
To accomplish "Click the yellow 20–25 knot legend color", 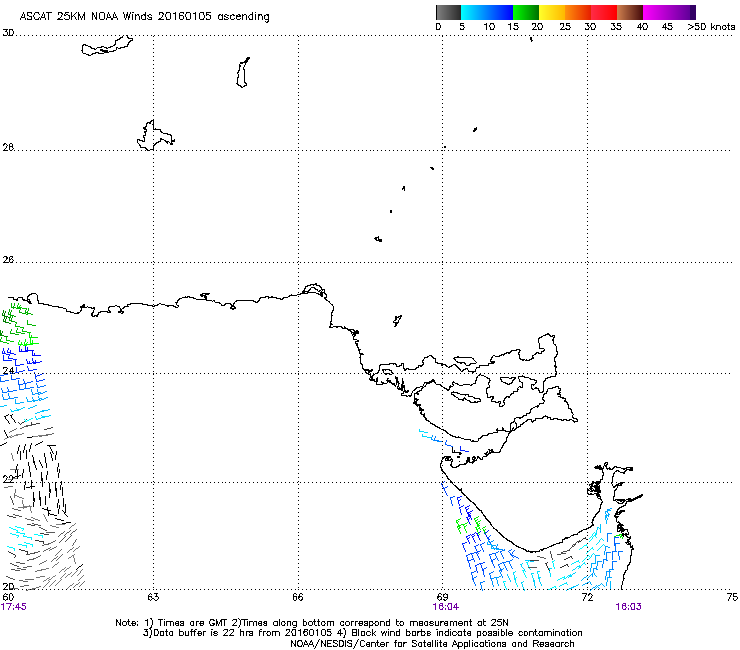I will [552, 12].
